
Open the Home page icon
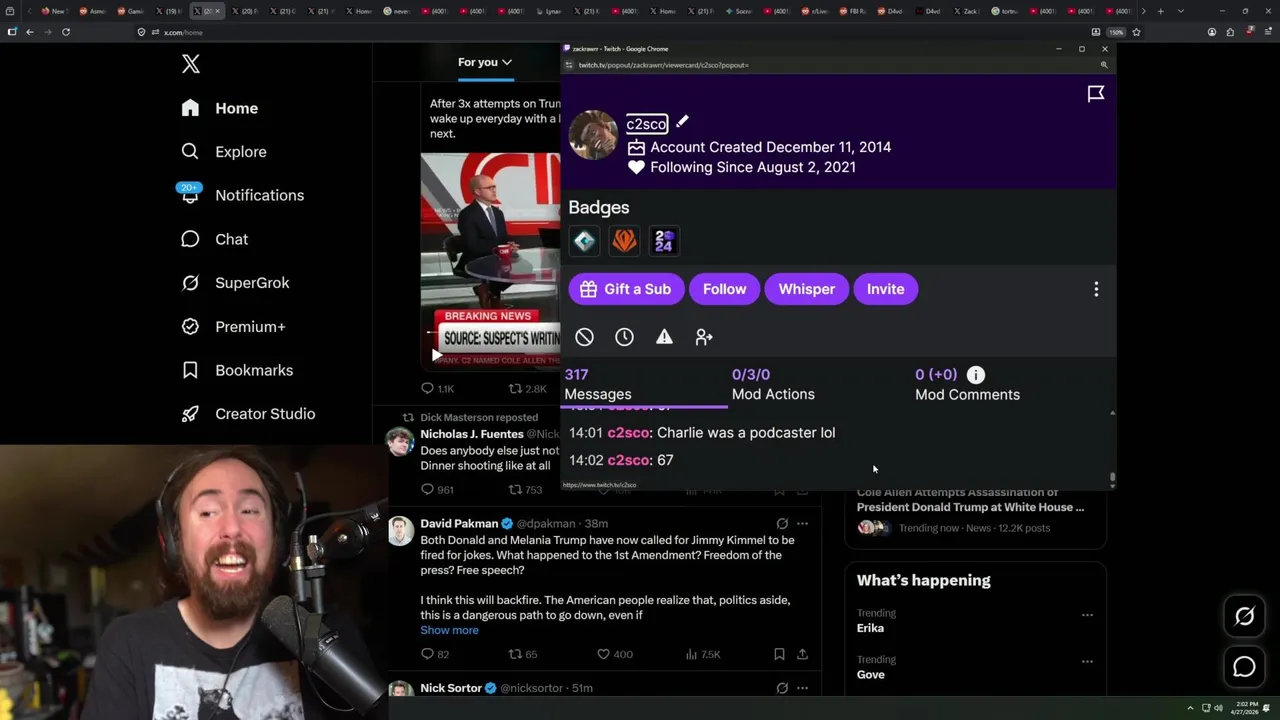190,108
